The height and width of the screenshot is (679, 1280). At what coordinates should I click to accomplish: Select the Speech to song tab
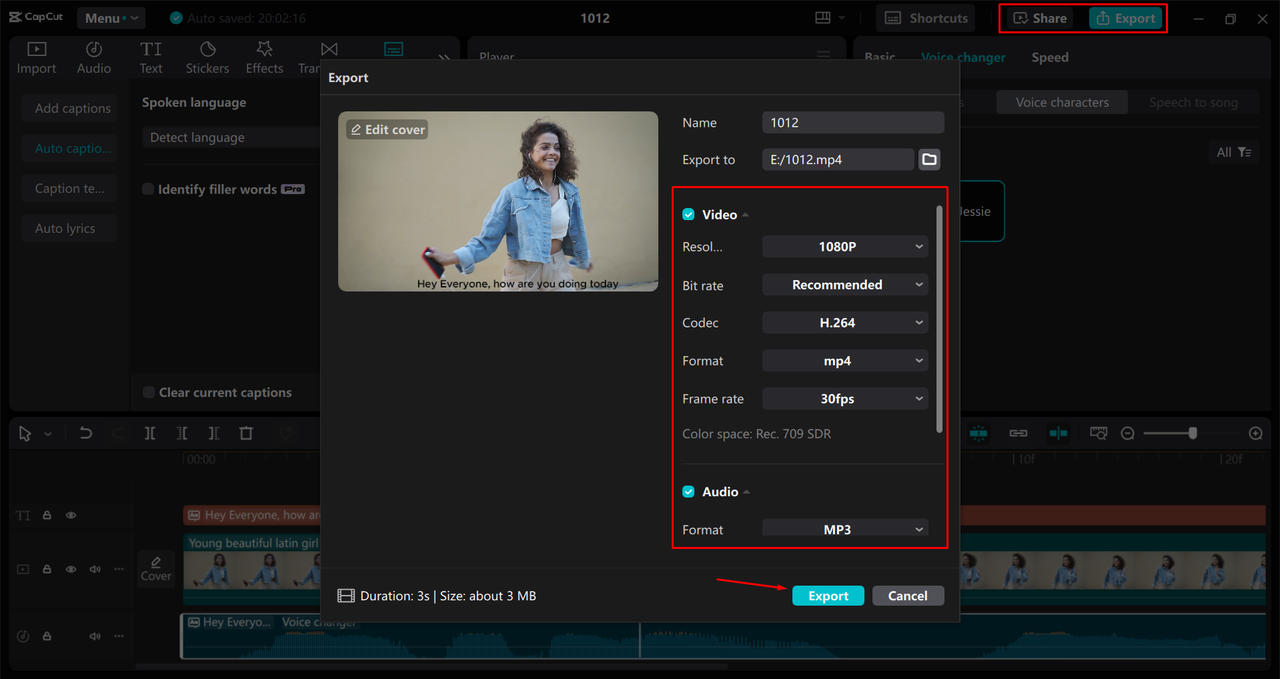[1193, 102]
